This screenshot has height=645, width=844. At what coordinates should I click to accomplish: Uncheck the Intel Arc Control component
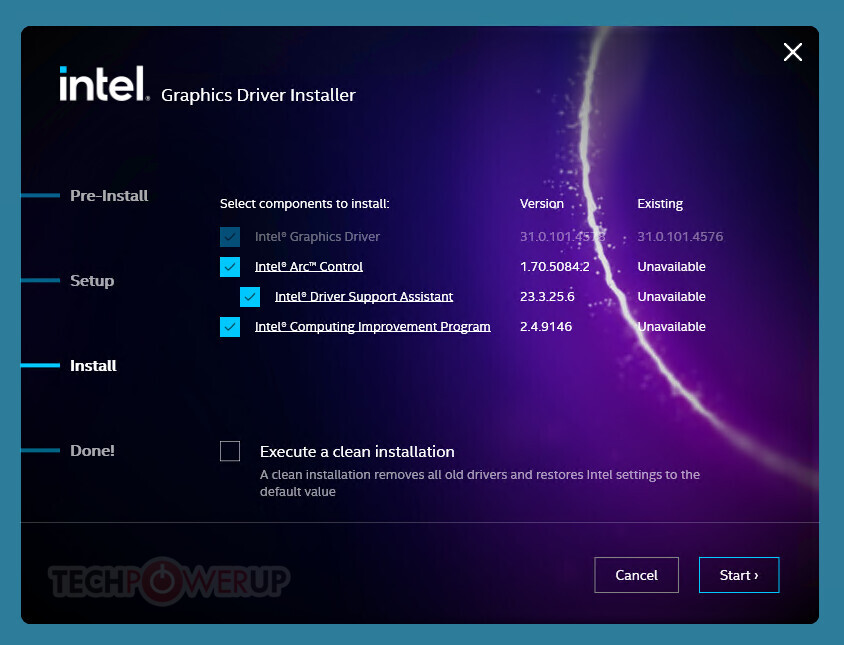(229, 266)
